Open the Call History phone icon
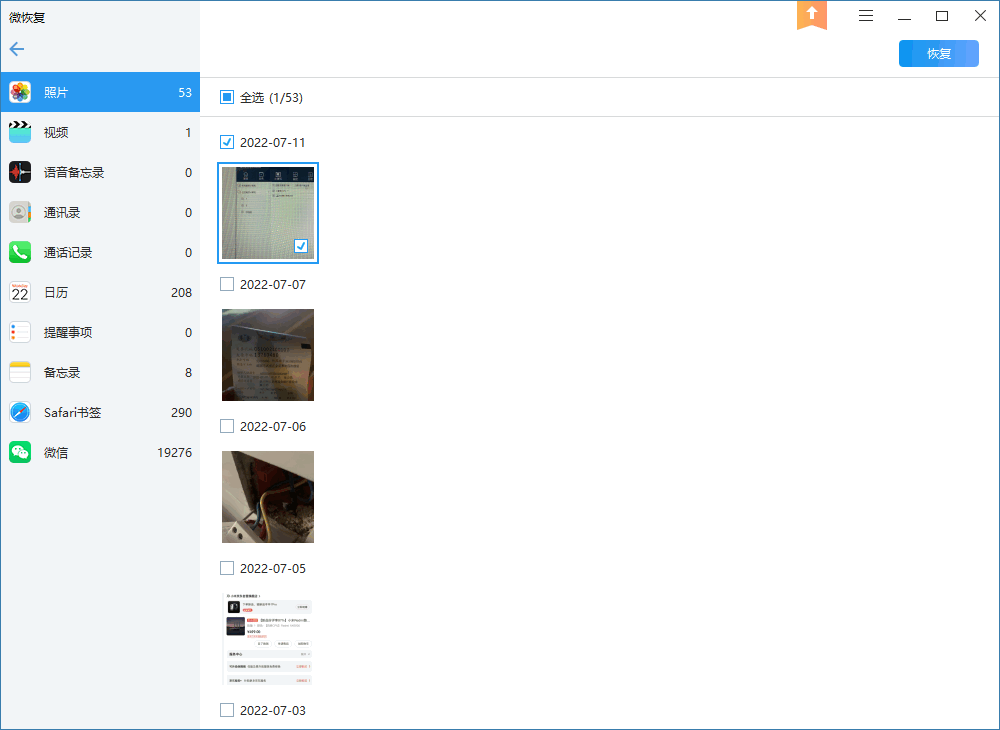 coord(20,253)
